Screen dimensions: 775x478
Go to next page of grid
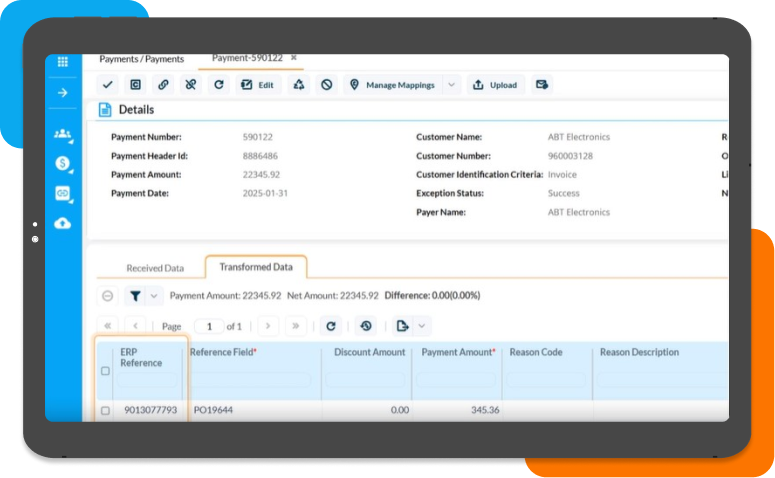[268, 326]
